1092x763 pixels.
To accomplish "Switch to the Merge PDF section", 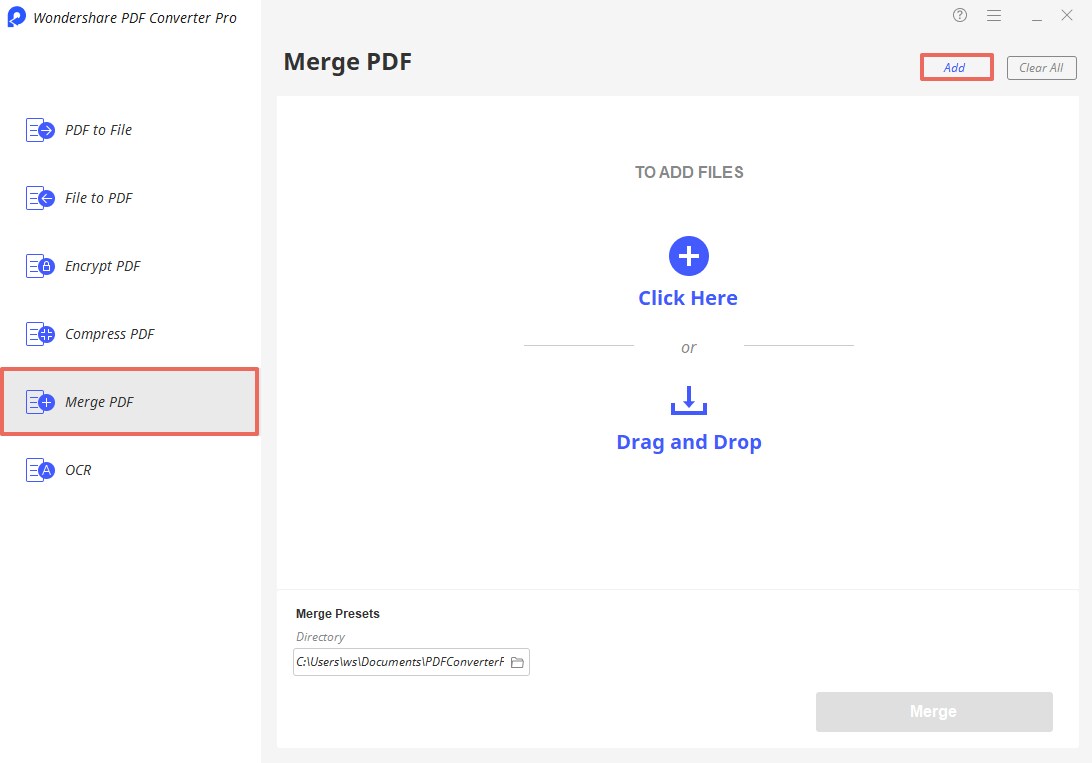I will point(100,401).
